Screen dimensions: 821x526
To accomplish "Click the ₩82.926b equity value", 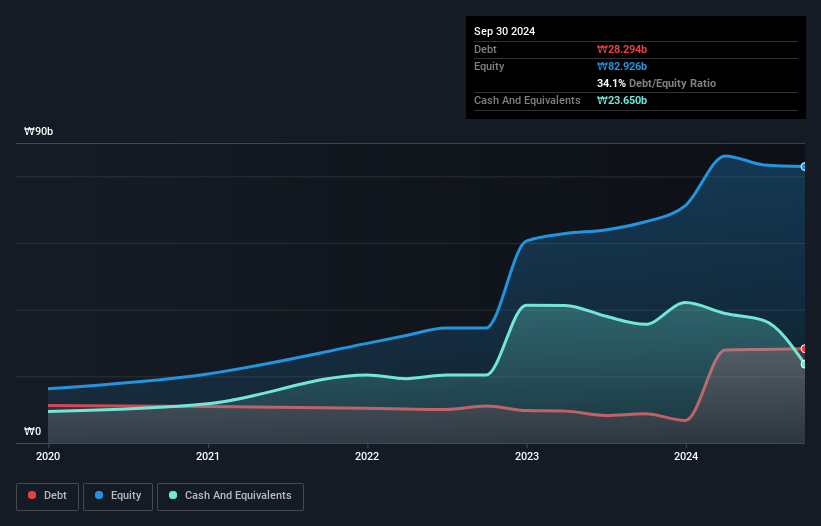I will [622, 66].
